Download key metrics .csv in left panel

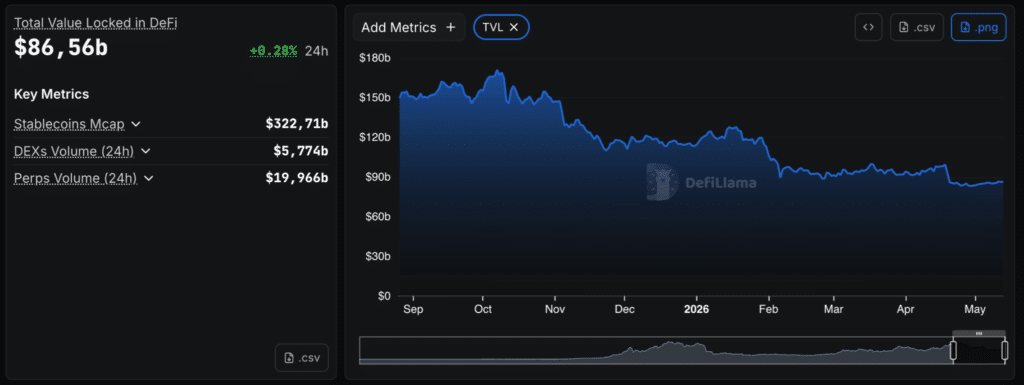click(302, 358)
